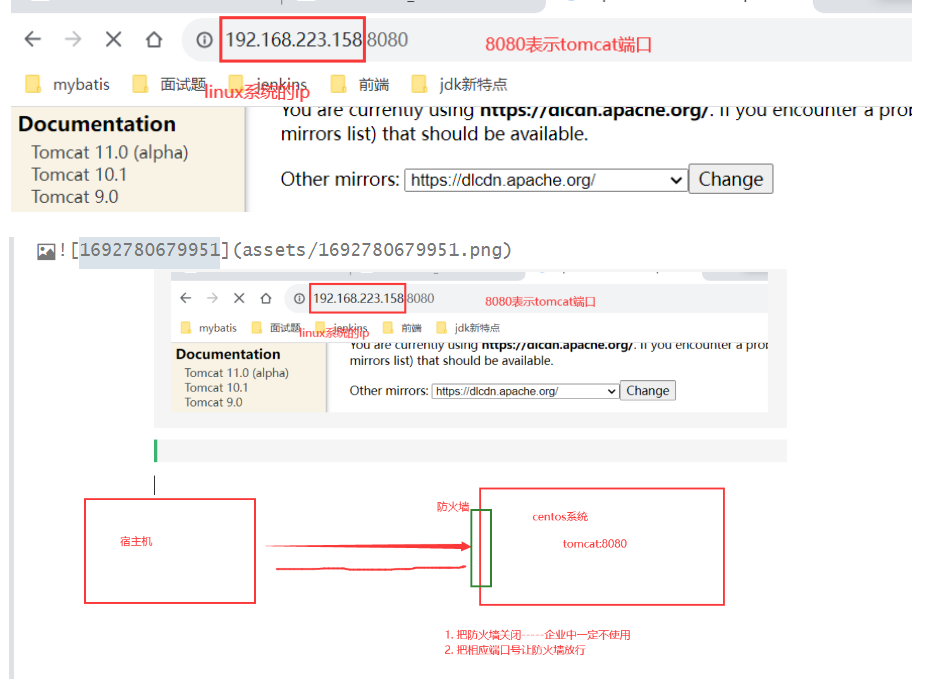The width and height of the screenshot is (925, 679).
Task: Select the 防火墙 label in diagram
Action: tap(452, 507)
